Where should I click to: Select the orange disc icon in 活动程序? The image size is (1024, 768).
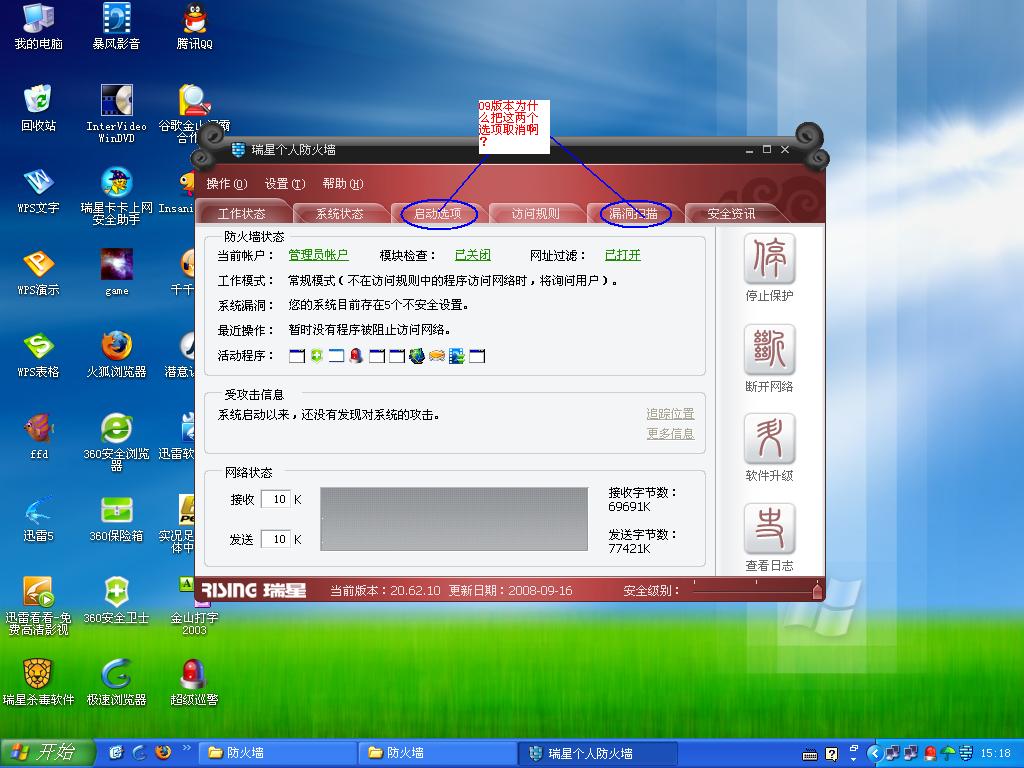[437, 356]
